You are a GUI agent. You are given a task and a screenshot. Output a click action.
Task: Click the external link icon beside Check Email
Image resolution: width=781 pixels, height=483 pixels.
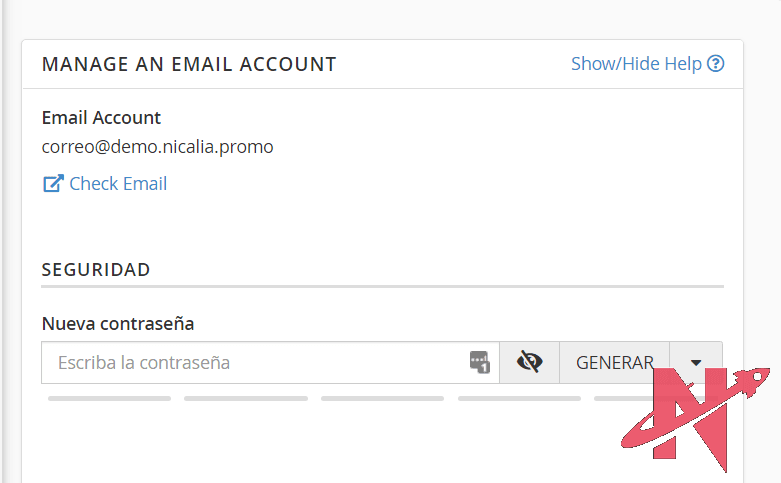[x=52, y=184]
